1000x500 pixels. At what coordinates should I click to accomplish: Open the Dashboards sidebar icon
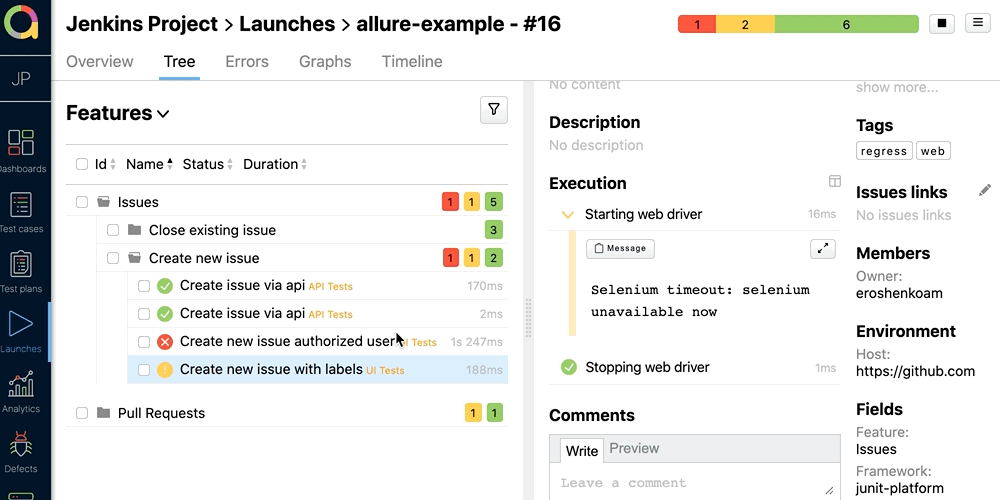click(x=21, y=143)
